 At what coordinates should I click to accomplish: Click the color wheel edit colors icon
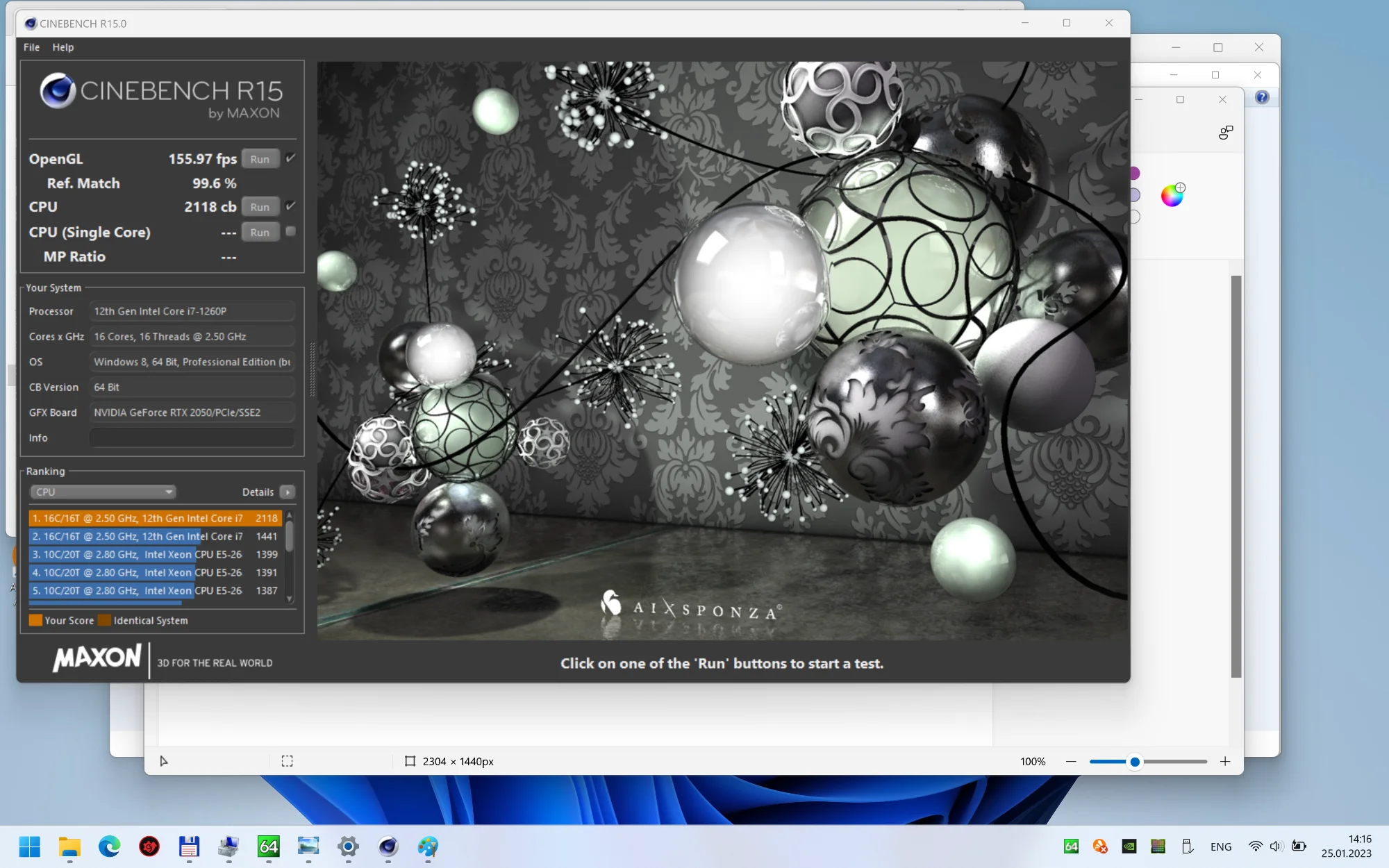point(1172,196)
